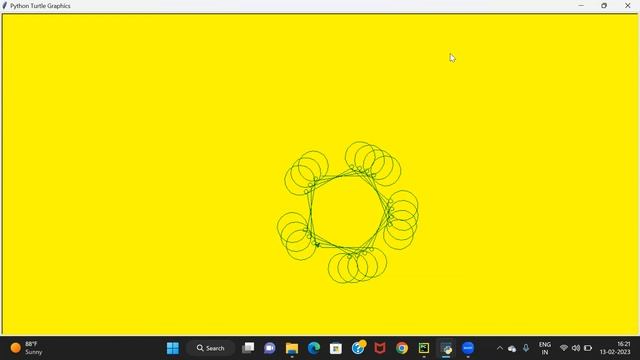
Task: Click the Python Turtle Graphics feather icon
Action: point(5,6)
